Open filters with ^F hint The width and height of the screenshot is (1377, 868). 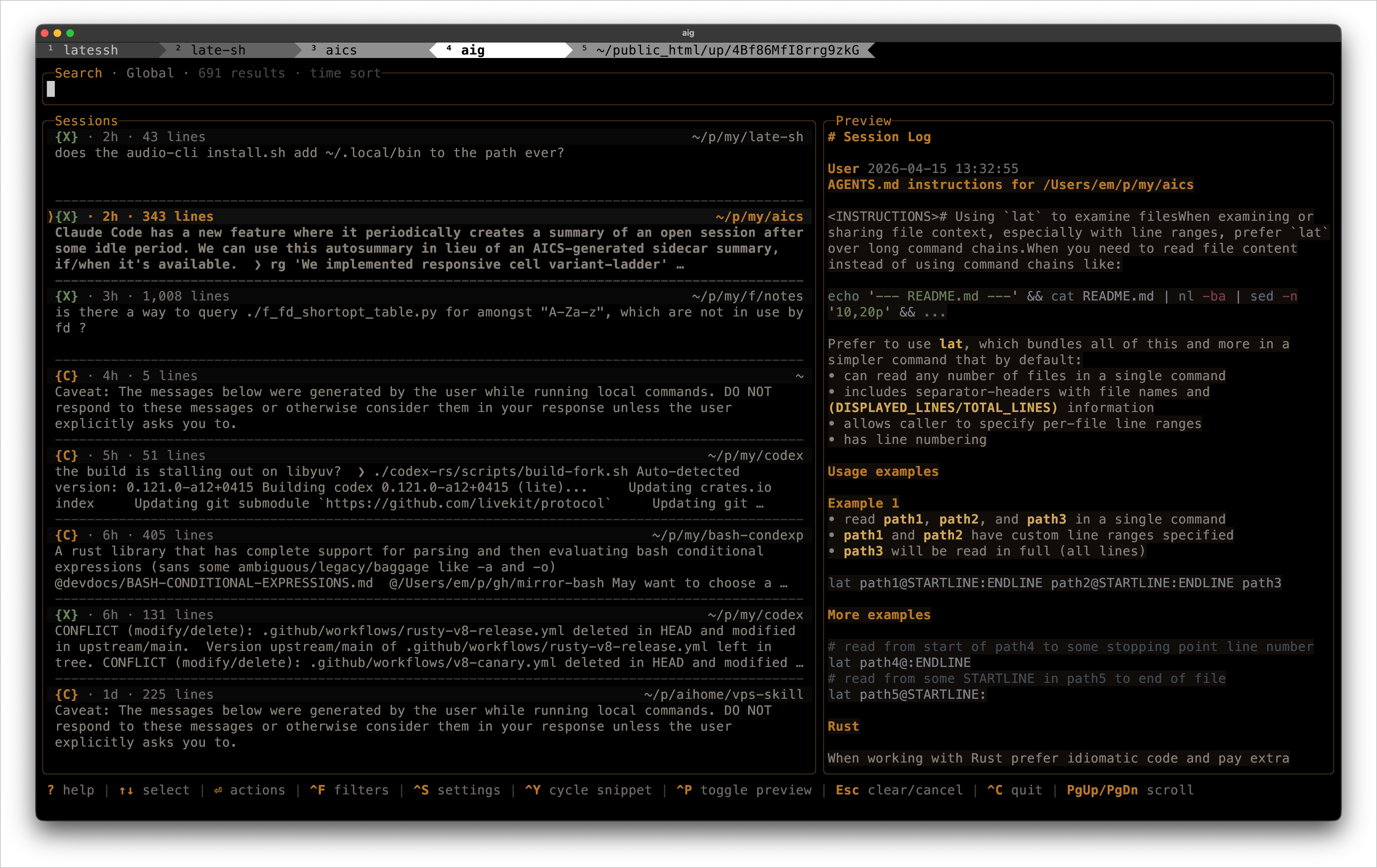coord(349,790)
